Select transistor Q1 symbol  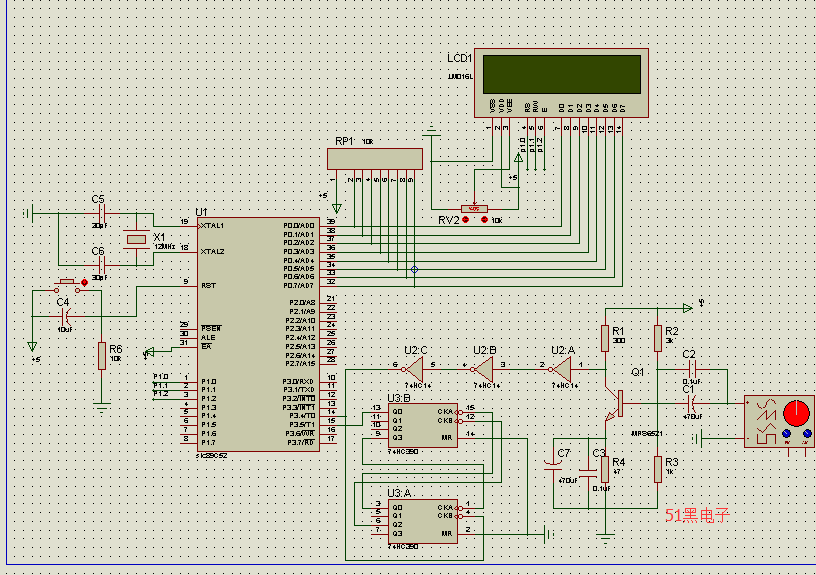pos(615,405)
